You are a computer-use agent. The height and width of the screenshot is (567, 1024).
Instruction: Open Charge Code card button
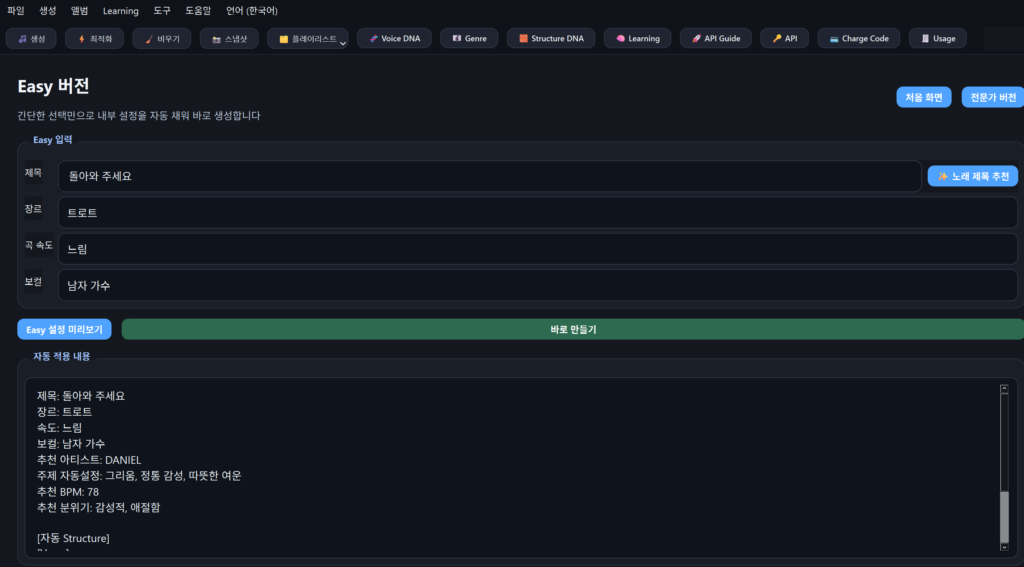tap(859, 39)
